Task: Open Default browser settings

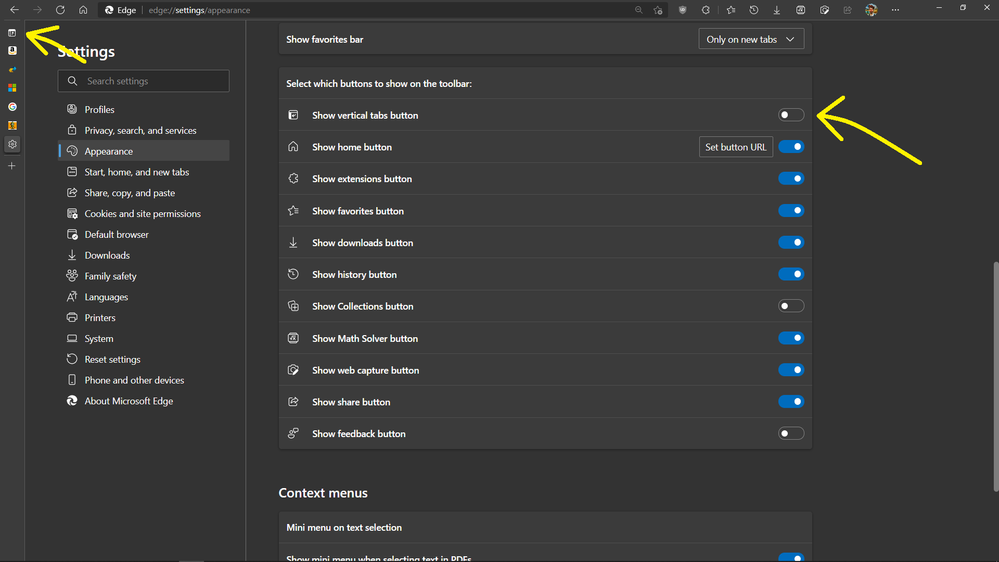Action: (x=143, y=234)
